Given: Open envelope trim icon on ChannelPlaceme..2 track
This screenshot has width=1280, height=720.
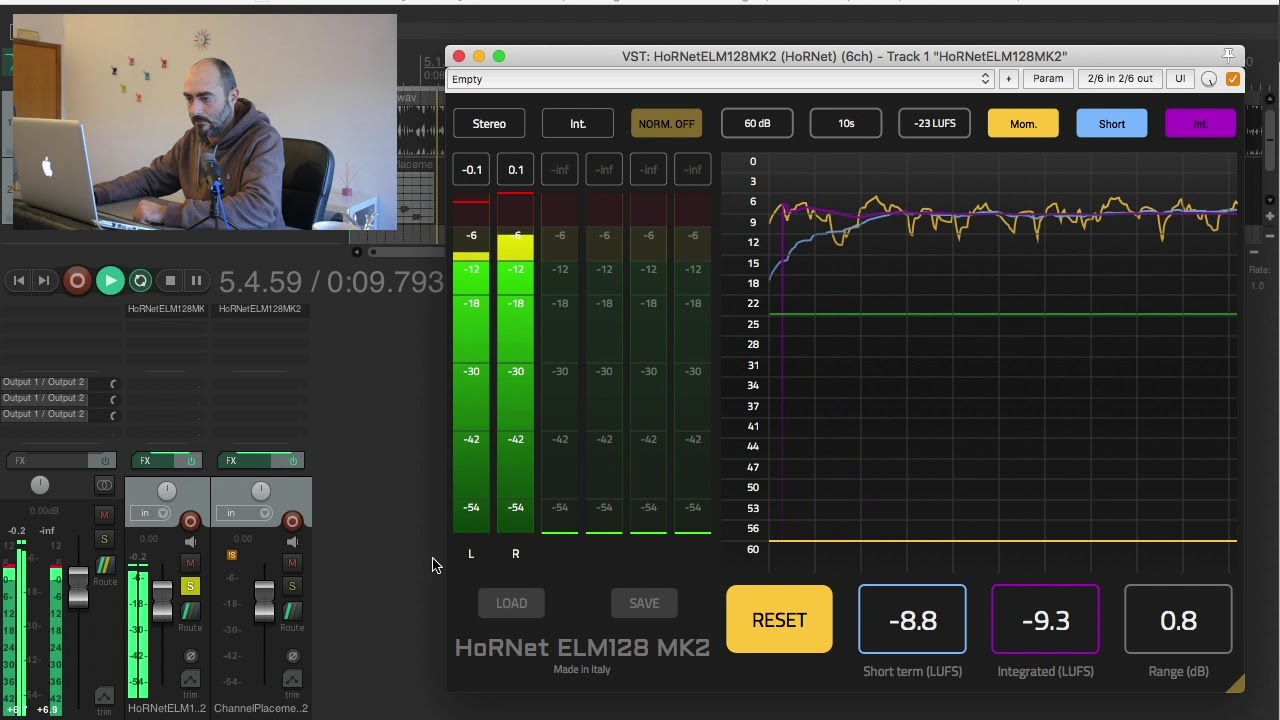Looking at the screenshot, I should tap(292, 680).
